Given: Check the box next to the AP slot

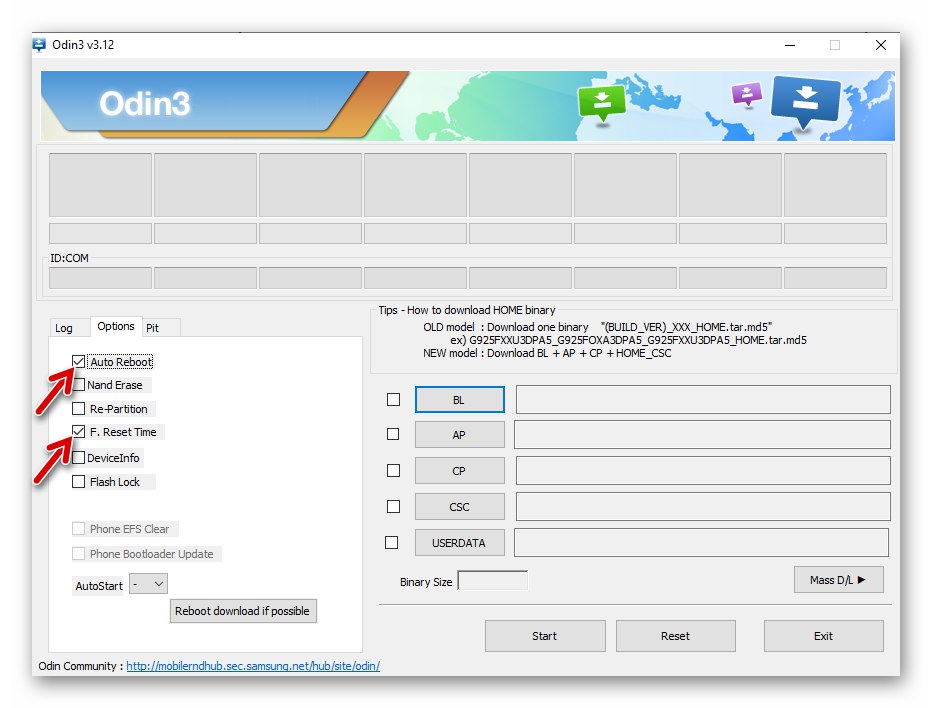Looking at the screenshot, I should (392, 434).
